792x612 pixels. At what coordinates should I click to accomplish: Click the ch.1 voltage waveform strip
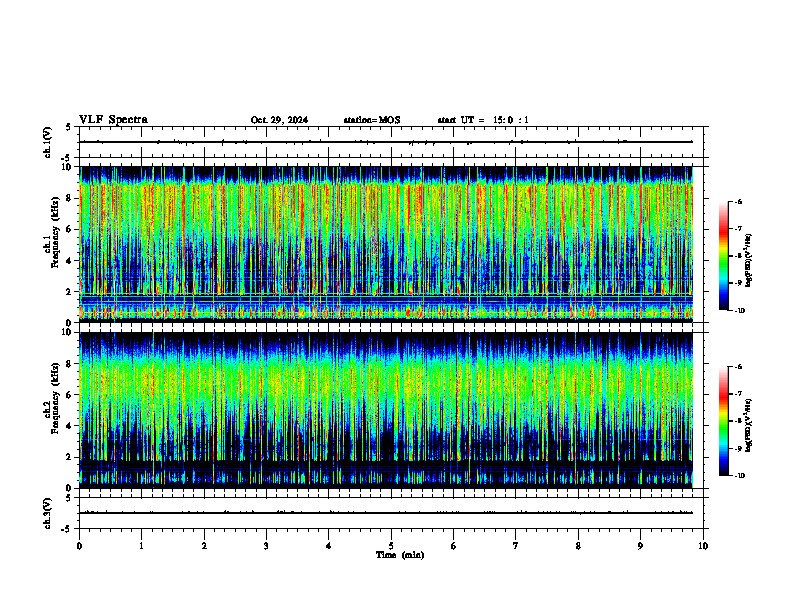(393, 142)
